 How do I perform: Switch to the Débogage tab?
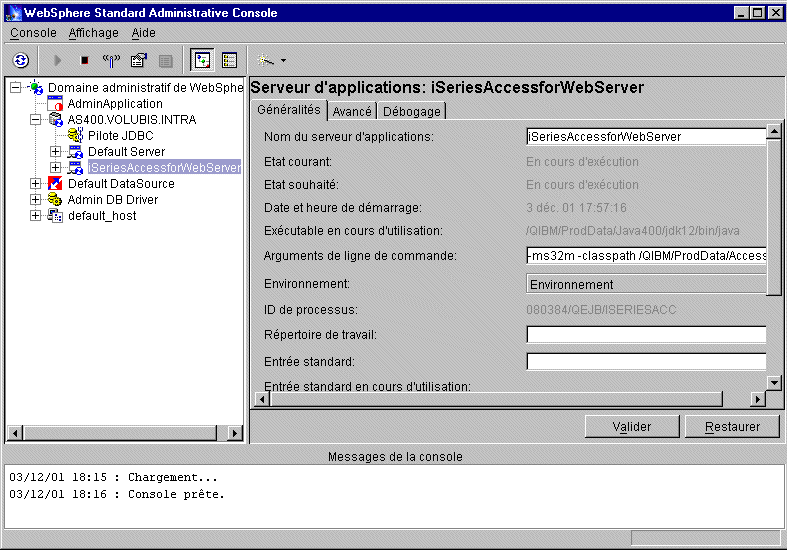click(412, 111)
